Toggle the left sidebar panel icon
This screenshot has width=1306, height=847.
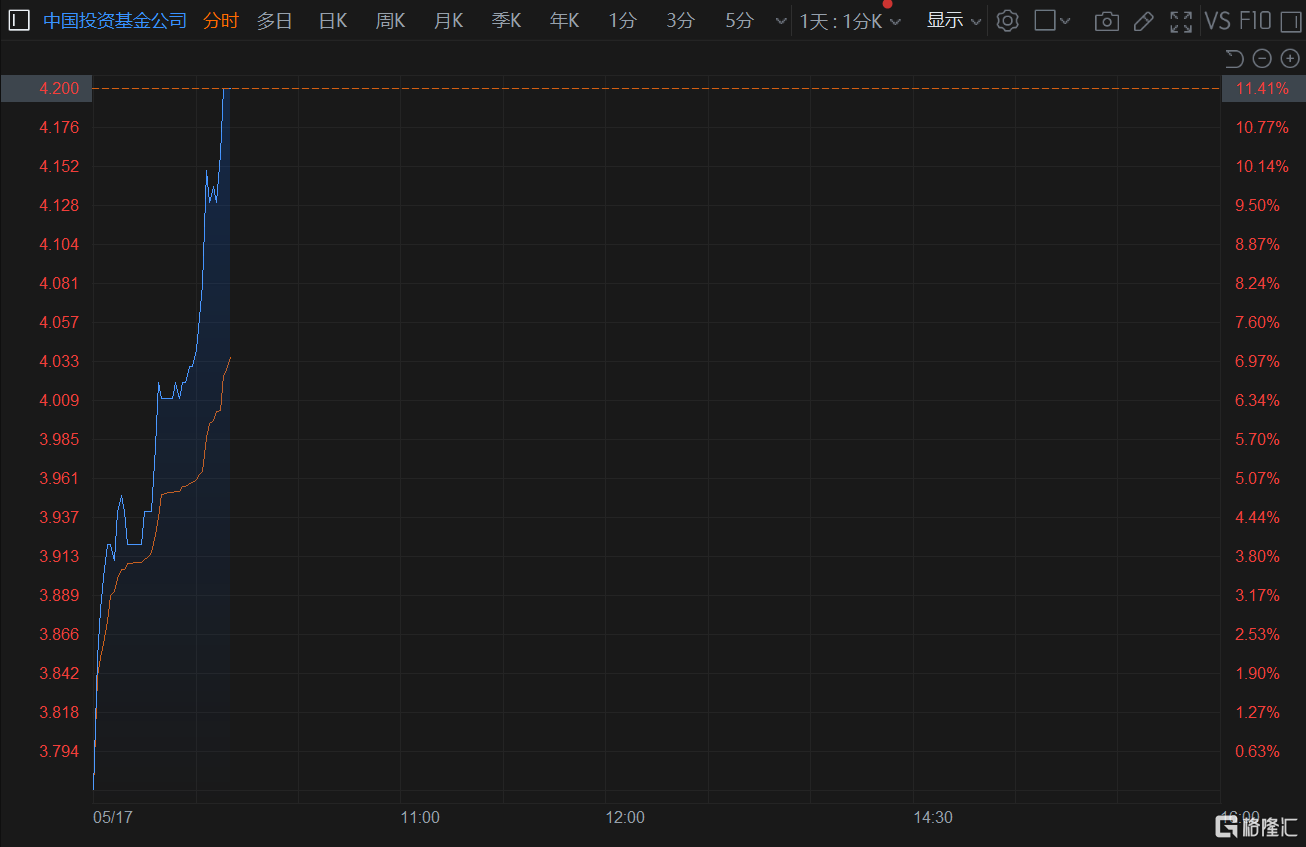pyautogui.click(x=19, y=20)
